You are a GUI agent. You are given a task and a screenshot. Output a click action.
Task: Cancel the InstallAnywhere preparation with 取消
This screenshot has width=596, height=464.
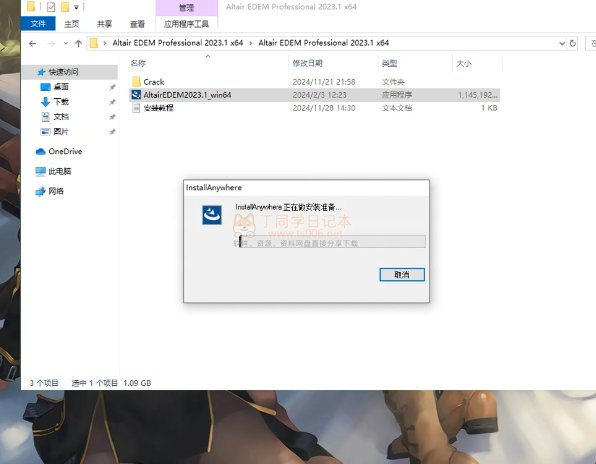coord(402,274)
